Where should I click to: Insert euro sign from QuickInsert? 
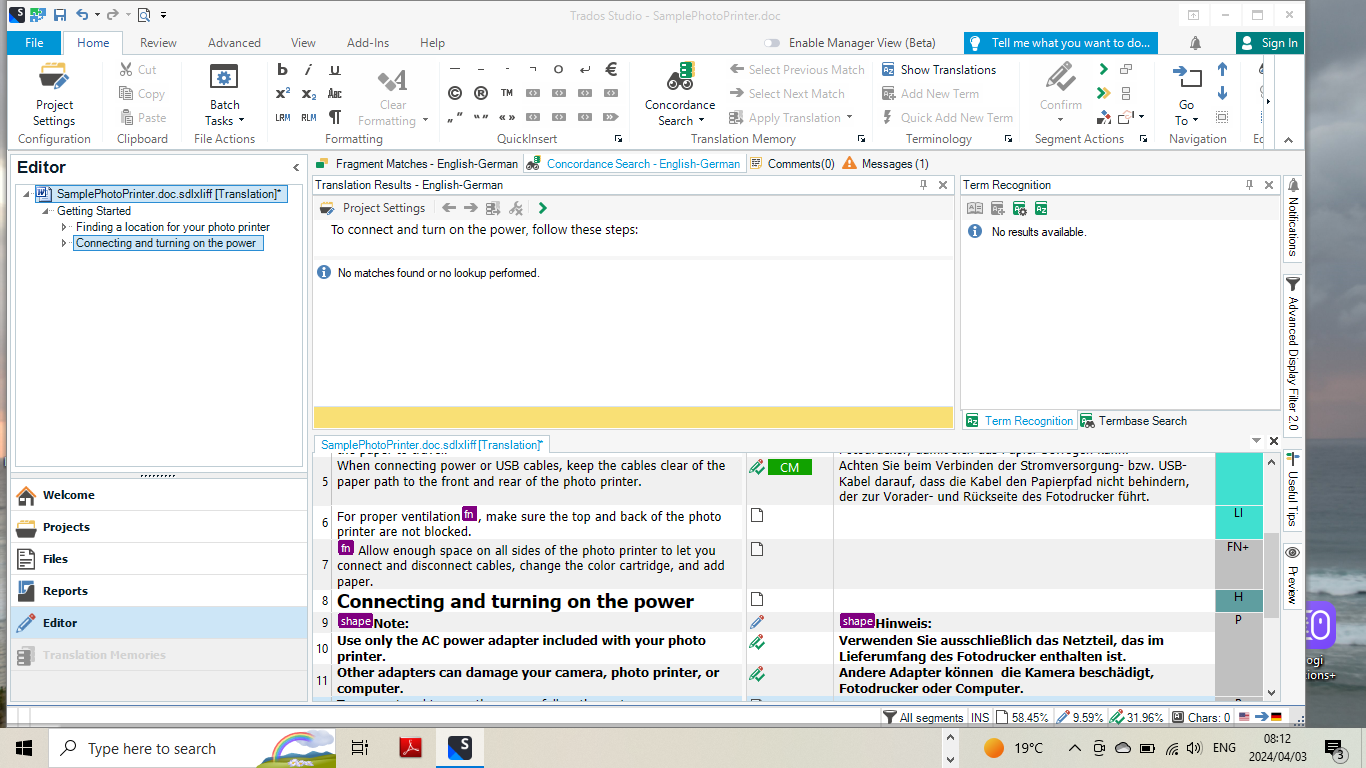click(611, 70)
